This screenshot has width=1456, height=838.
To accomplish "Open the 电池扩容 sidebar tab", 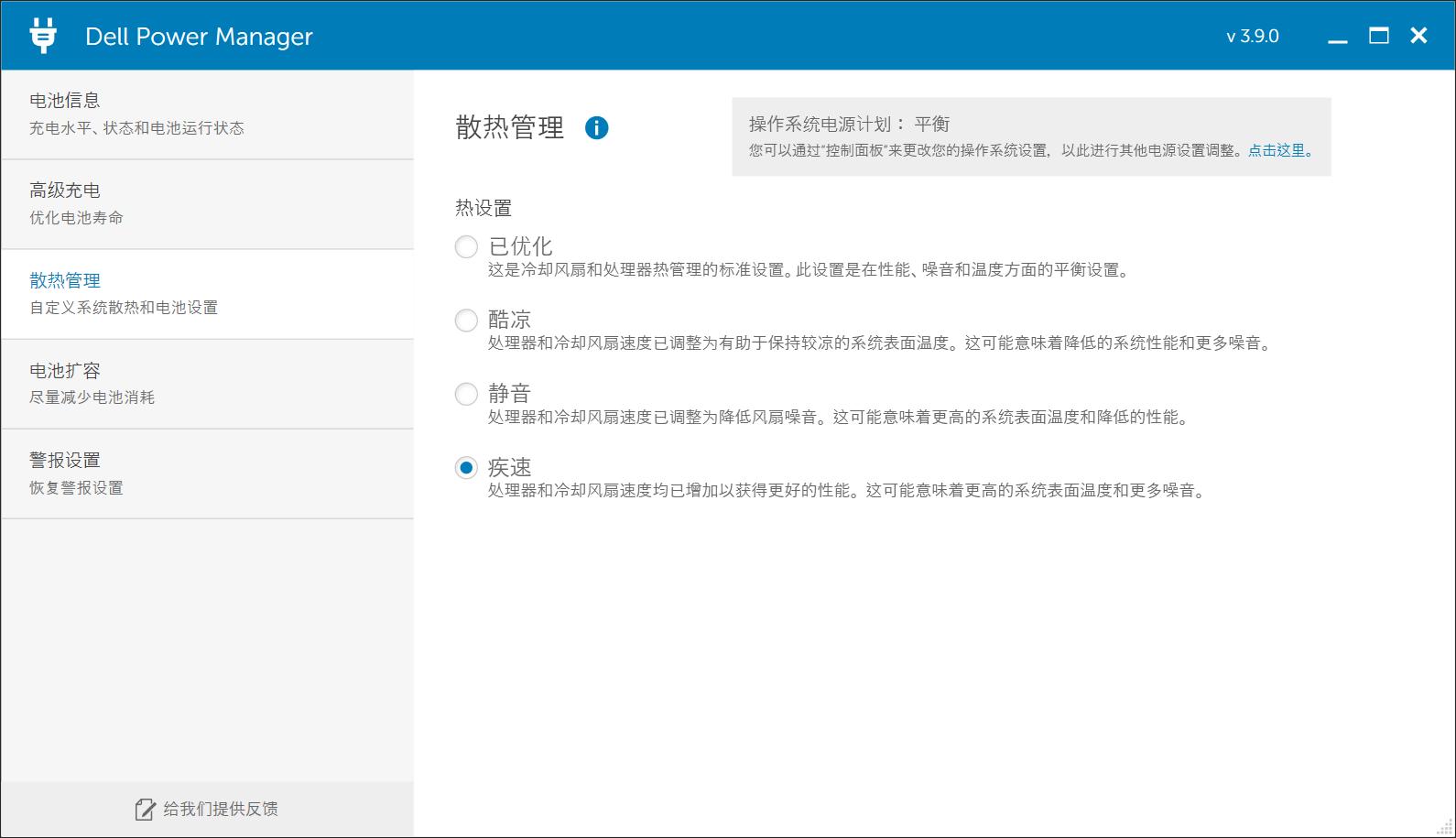I will [207, 384].
